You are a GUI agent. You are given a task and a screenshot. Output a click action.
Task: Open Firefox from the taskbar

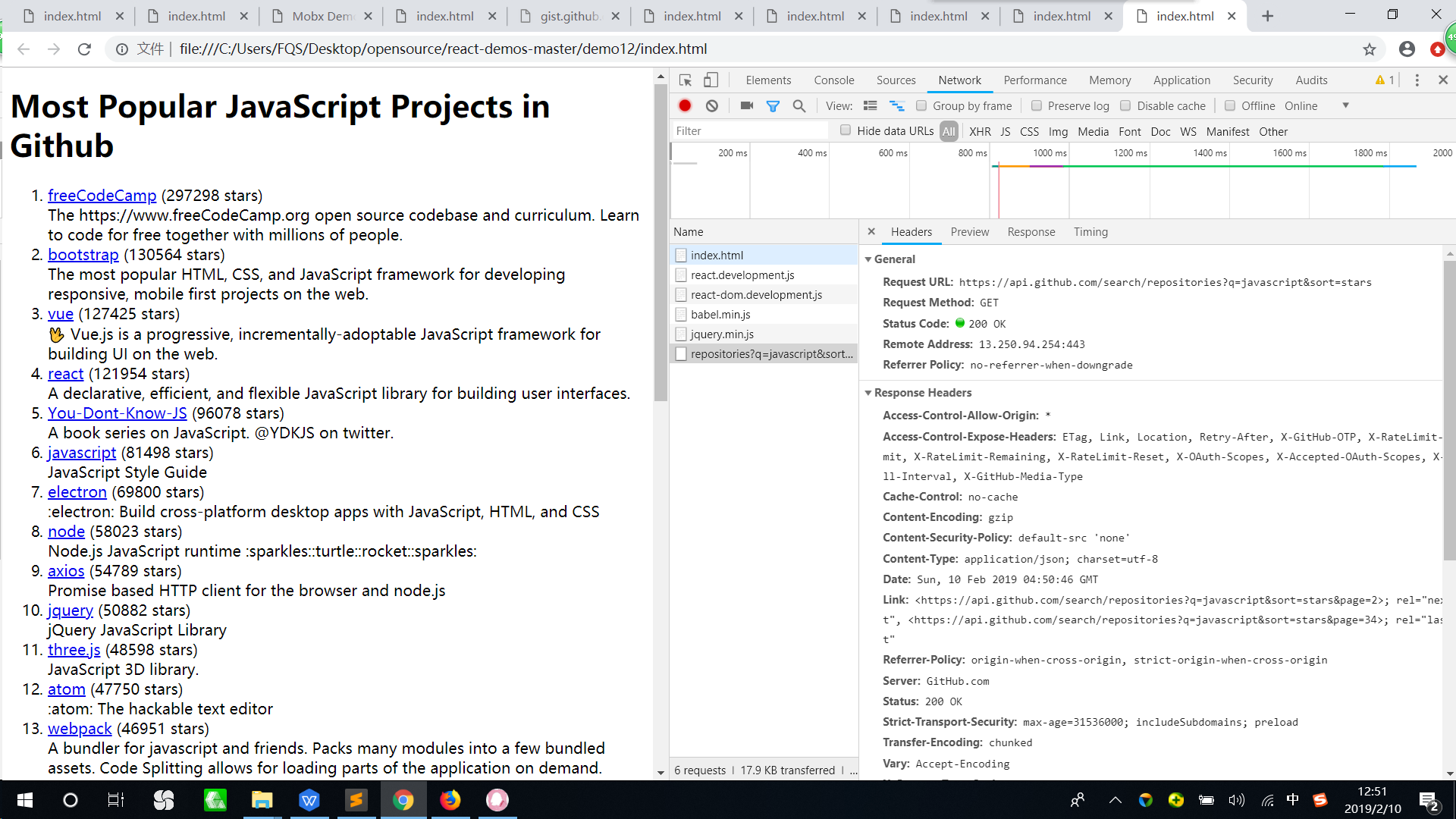(x=450, y=800)
